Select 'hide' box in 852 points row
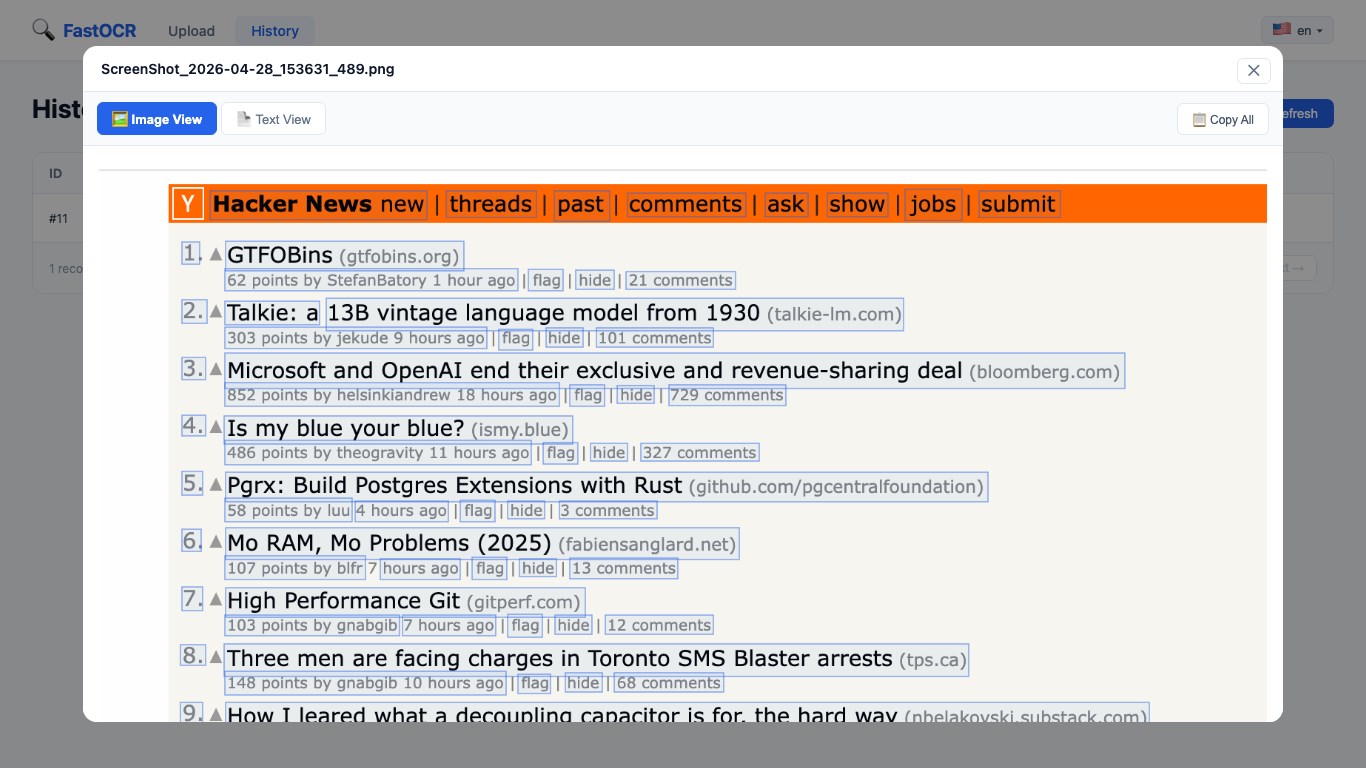The image size is (1366, 768). pos(636,395)
